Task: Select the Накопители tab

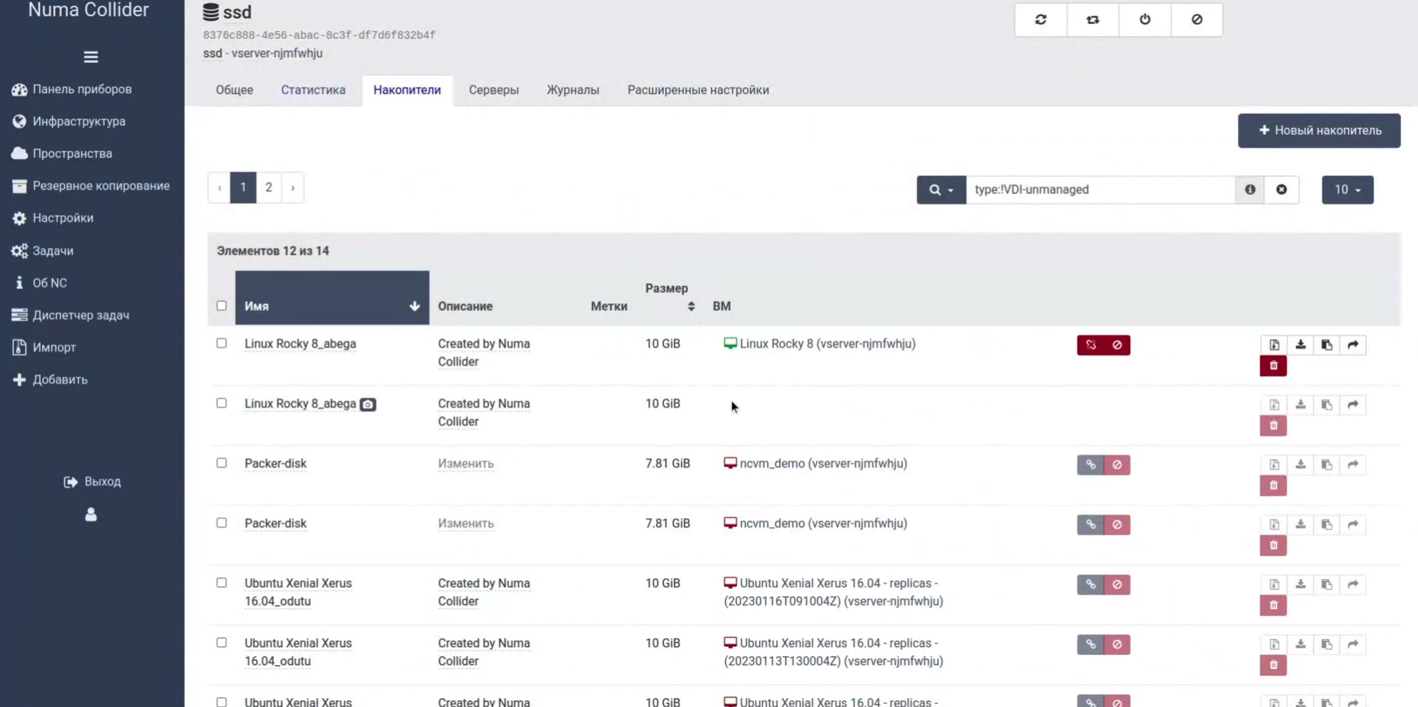Action: [407, 90]
